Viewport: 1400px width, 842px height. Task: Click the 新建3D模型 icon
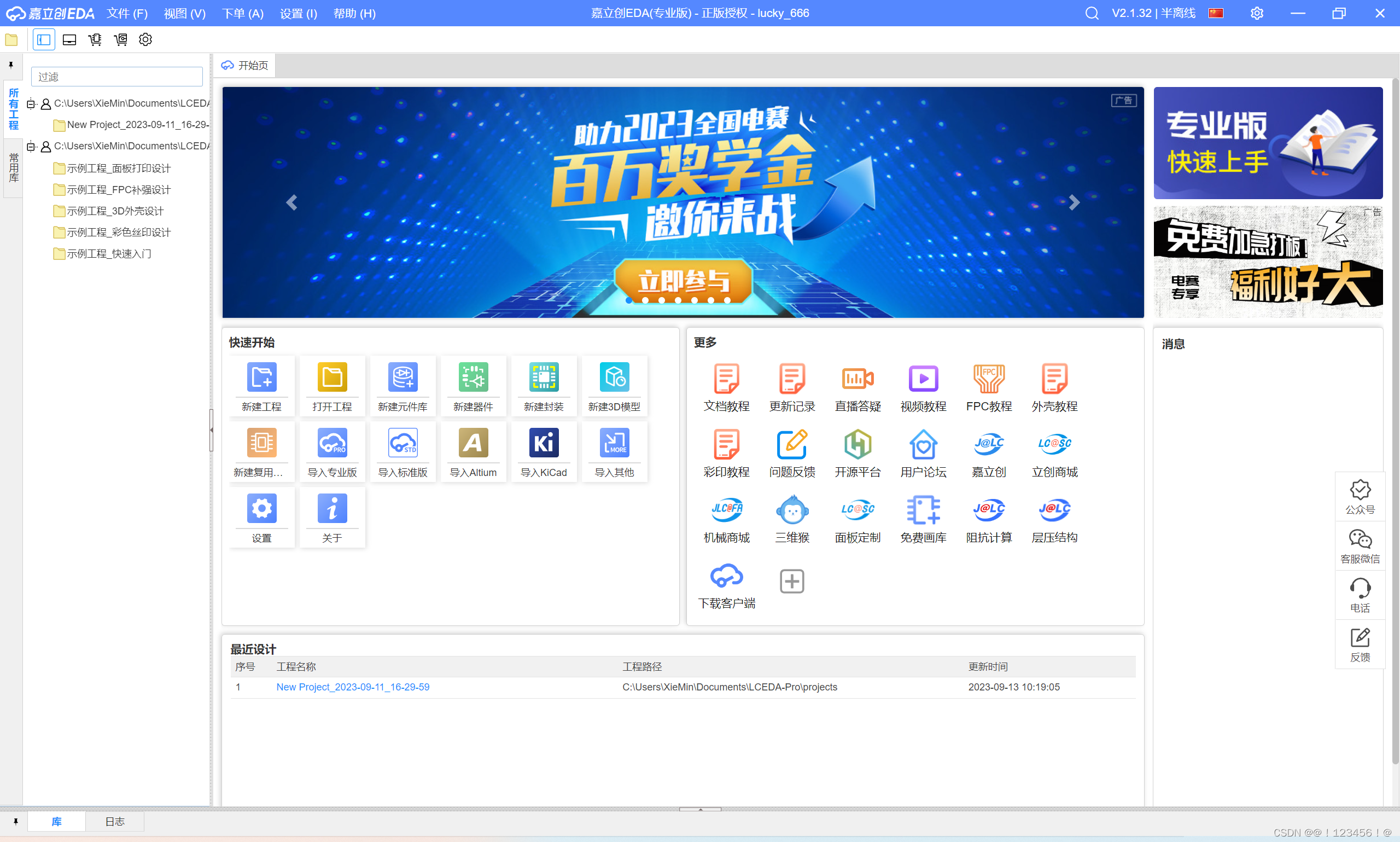614,378
